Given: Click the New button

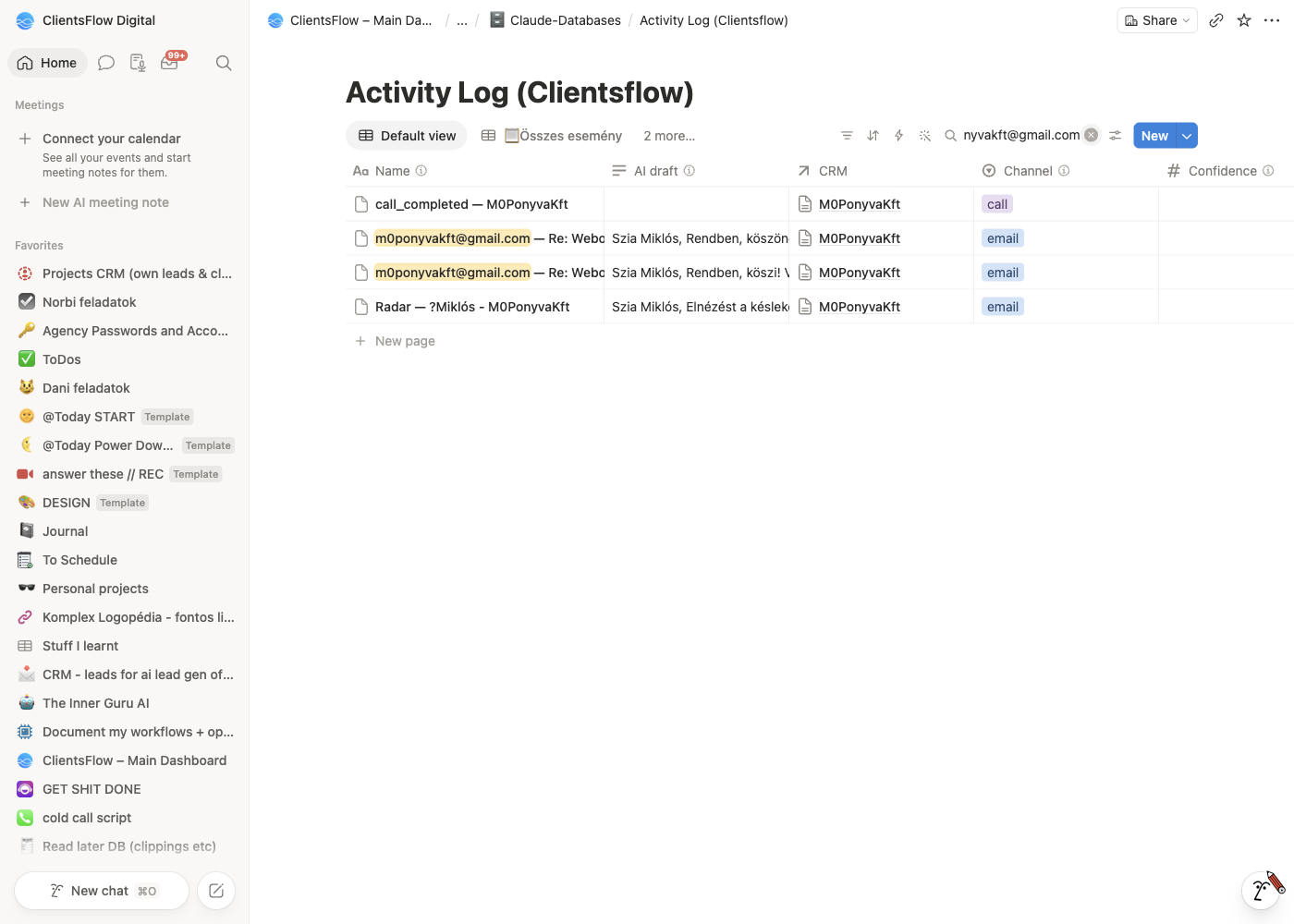Looking at the screenshot, I should pyautogui.click(x=1154, y=136).
